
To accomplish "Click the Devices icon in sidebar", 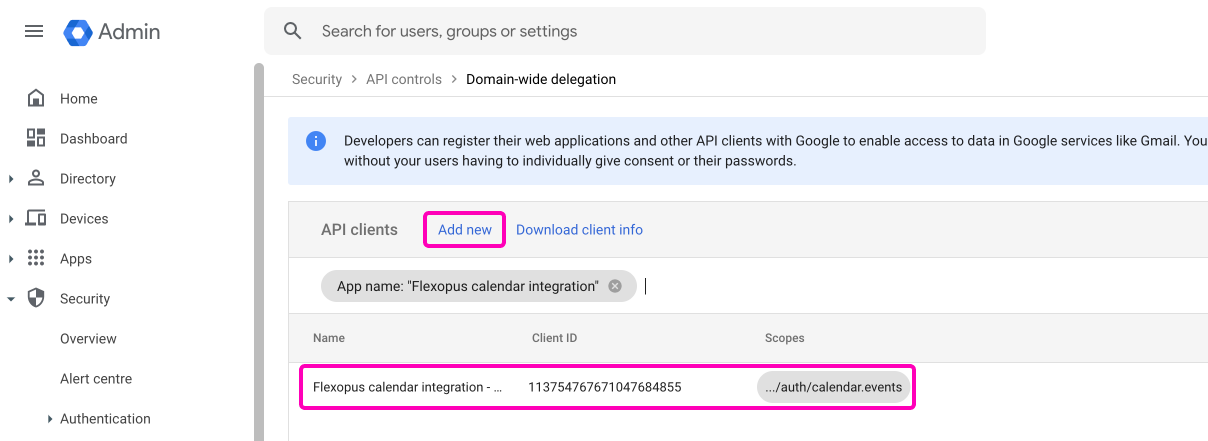I will pos(36,218).
